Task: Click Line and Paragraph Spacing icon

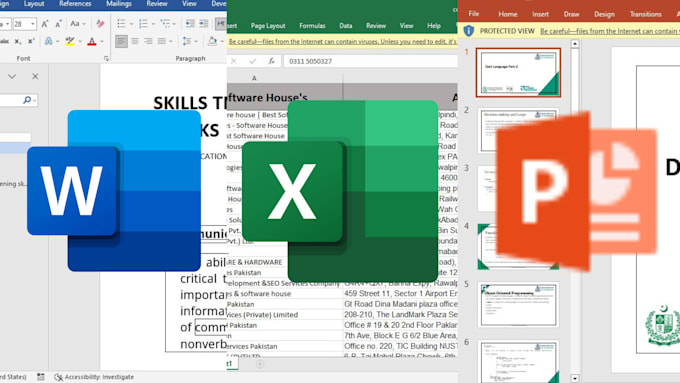Action: (x=186, y=41)
